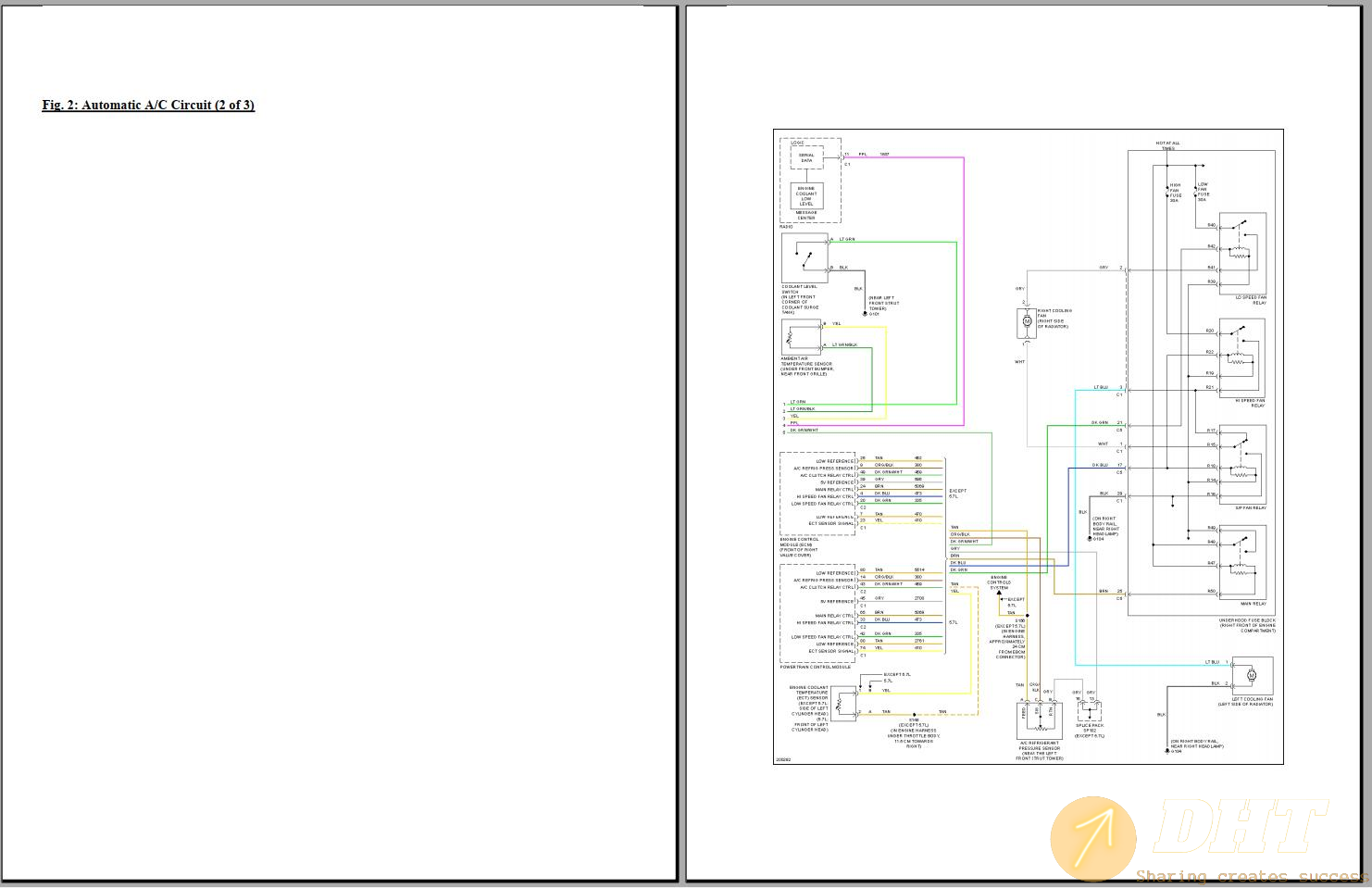Click the 'ENGINE CONTROLS SYSTEM' label
This screenshot has height=888, width=1372.
[x=999, y=582]
